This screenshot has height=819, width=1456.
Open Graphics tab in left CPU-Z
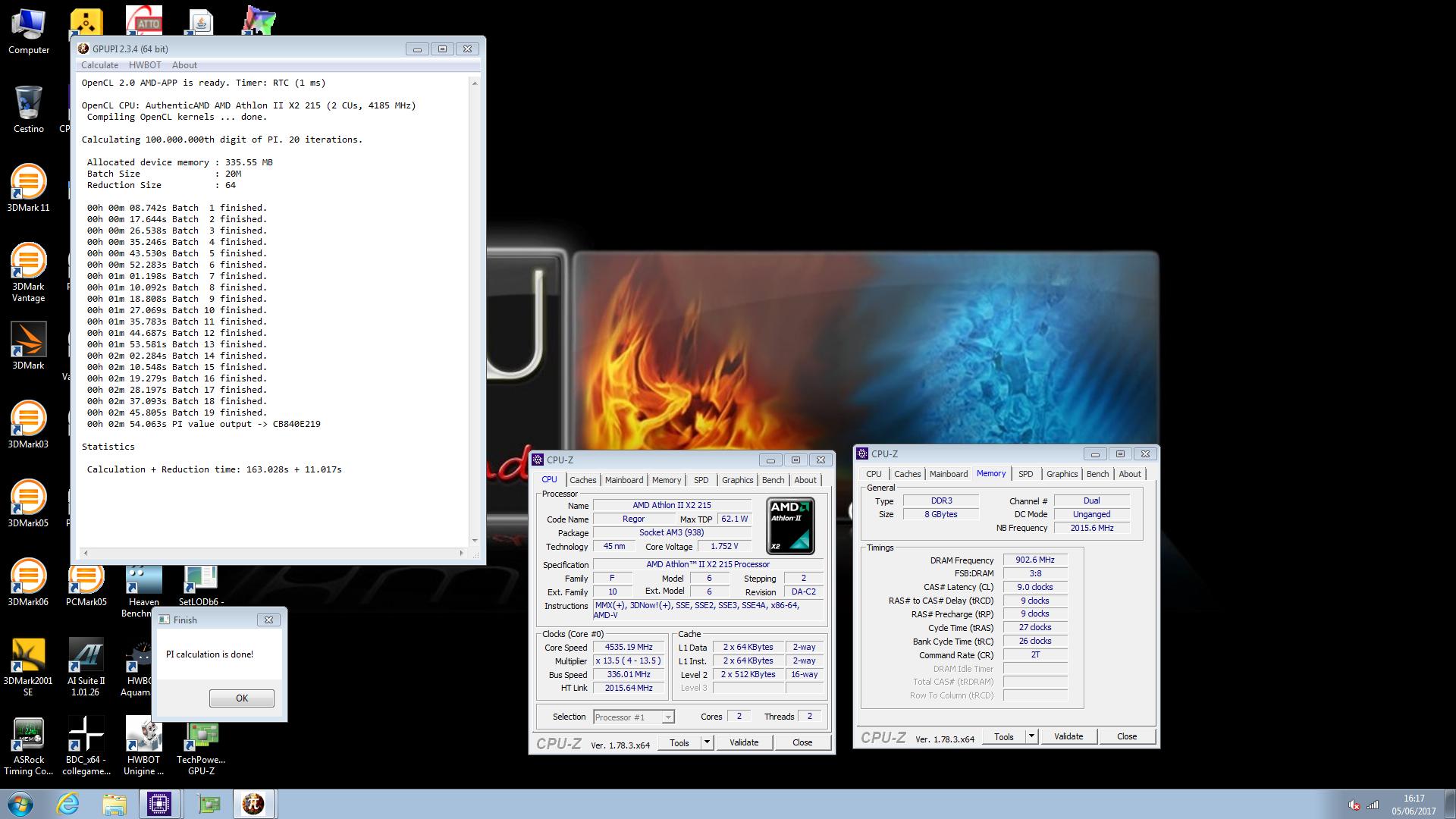coord(737,480)
